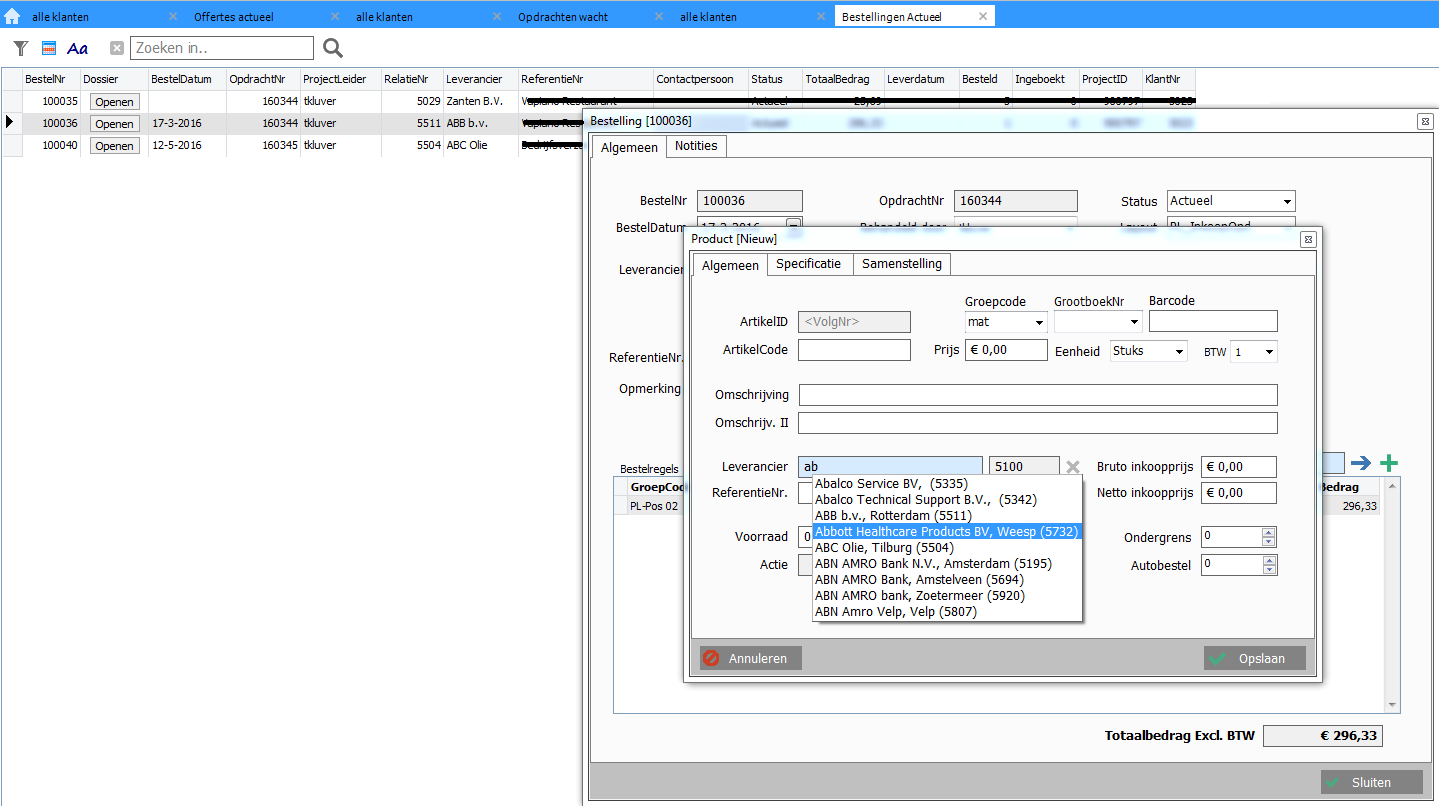The height and width of the screenshot is (806, 1439).
Task: Toggle the Aa case-sensitive search icon
Action: tap(77, 48)
